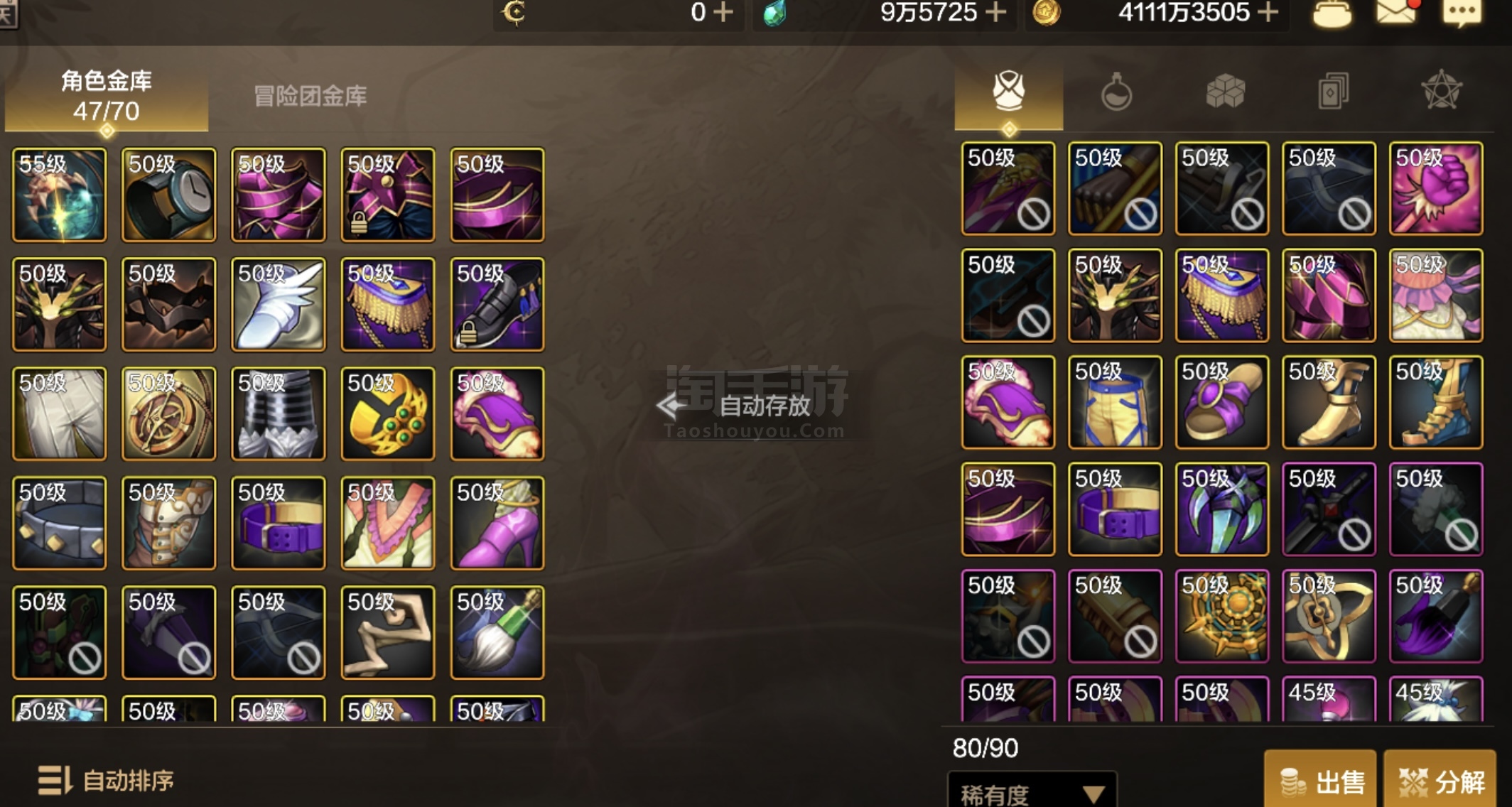This screenshot has height=807, width=1512.
Task: Select the purple fist item in inventory
Action: (x=1436, y=188)
